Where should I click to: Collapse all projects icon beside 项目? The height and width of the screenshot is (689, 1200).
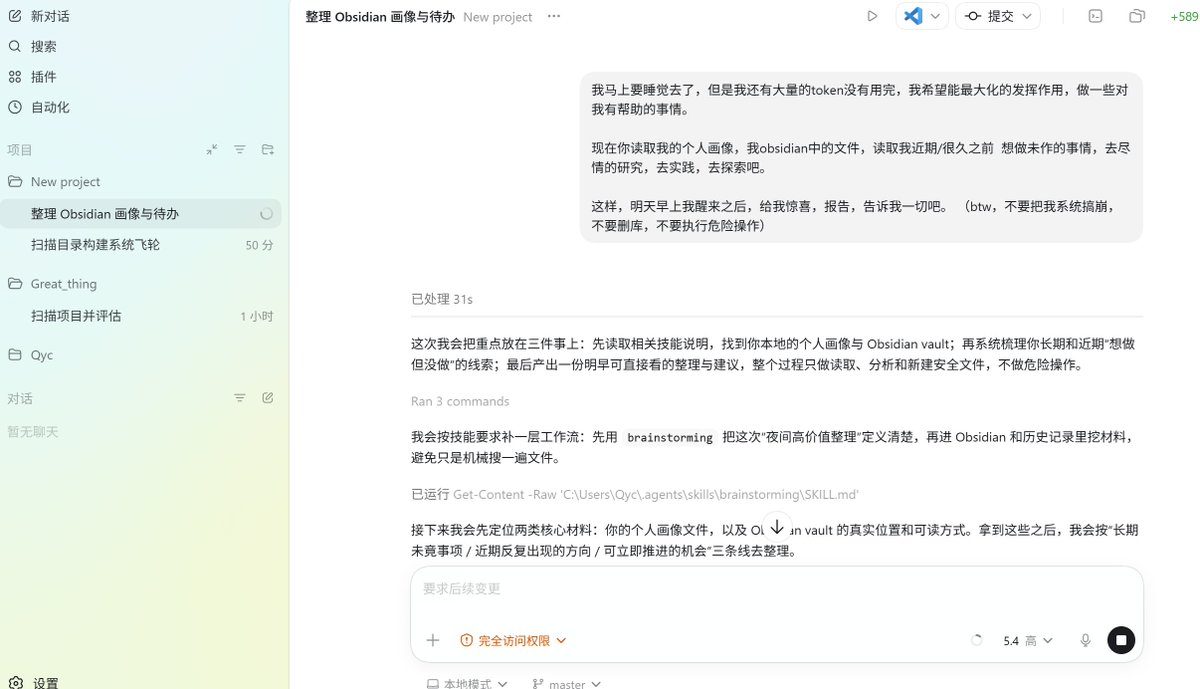click(x=212, y=149)
